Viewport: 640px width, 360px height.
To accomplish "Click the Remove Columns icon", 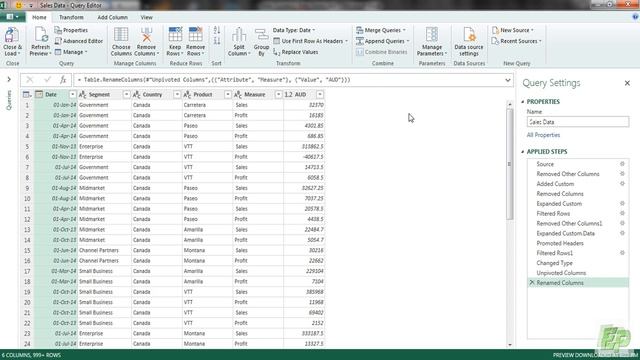I will click(146, 35).
